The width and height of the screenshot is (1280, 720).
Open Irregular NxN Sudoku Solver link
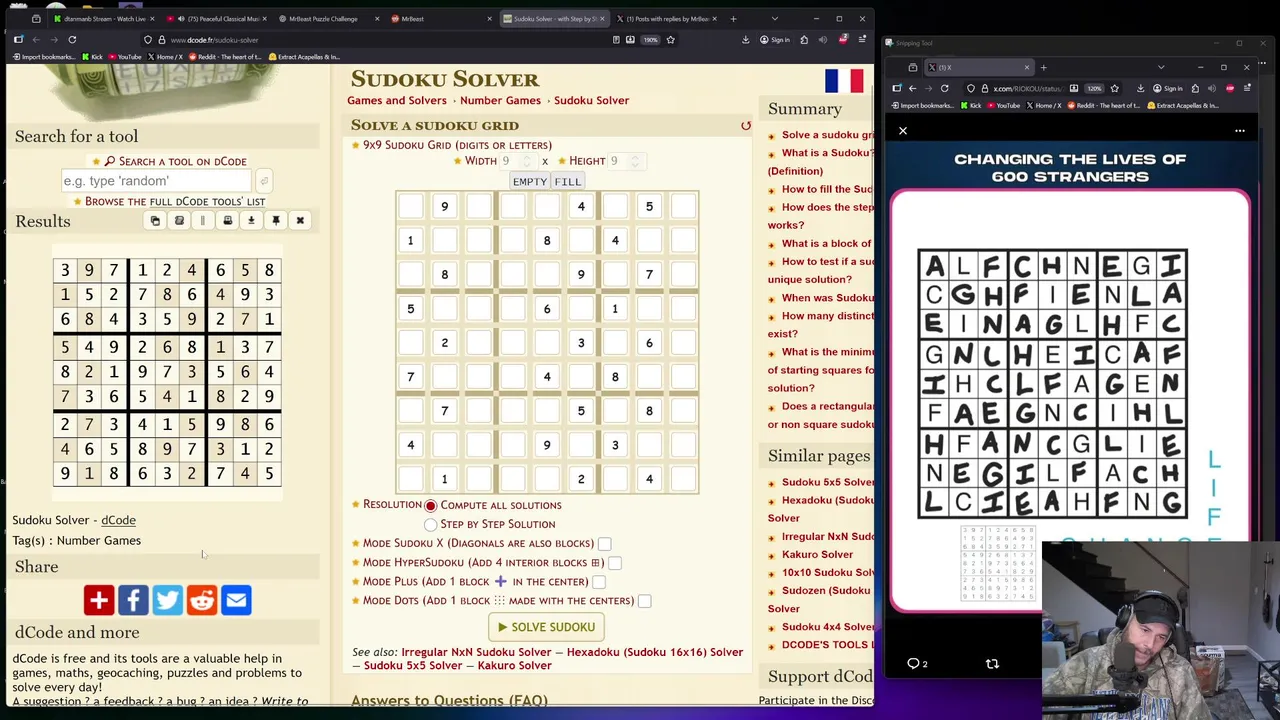click(x=476, y=652)
